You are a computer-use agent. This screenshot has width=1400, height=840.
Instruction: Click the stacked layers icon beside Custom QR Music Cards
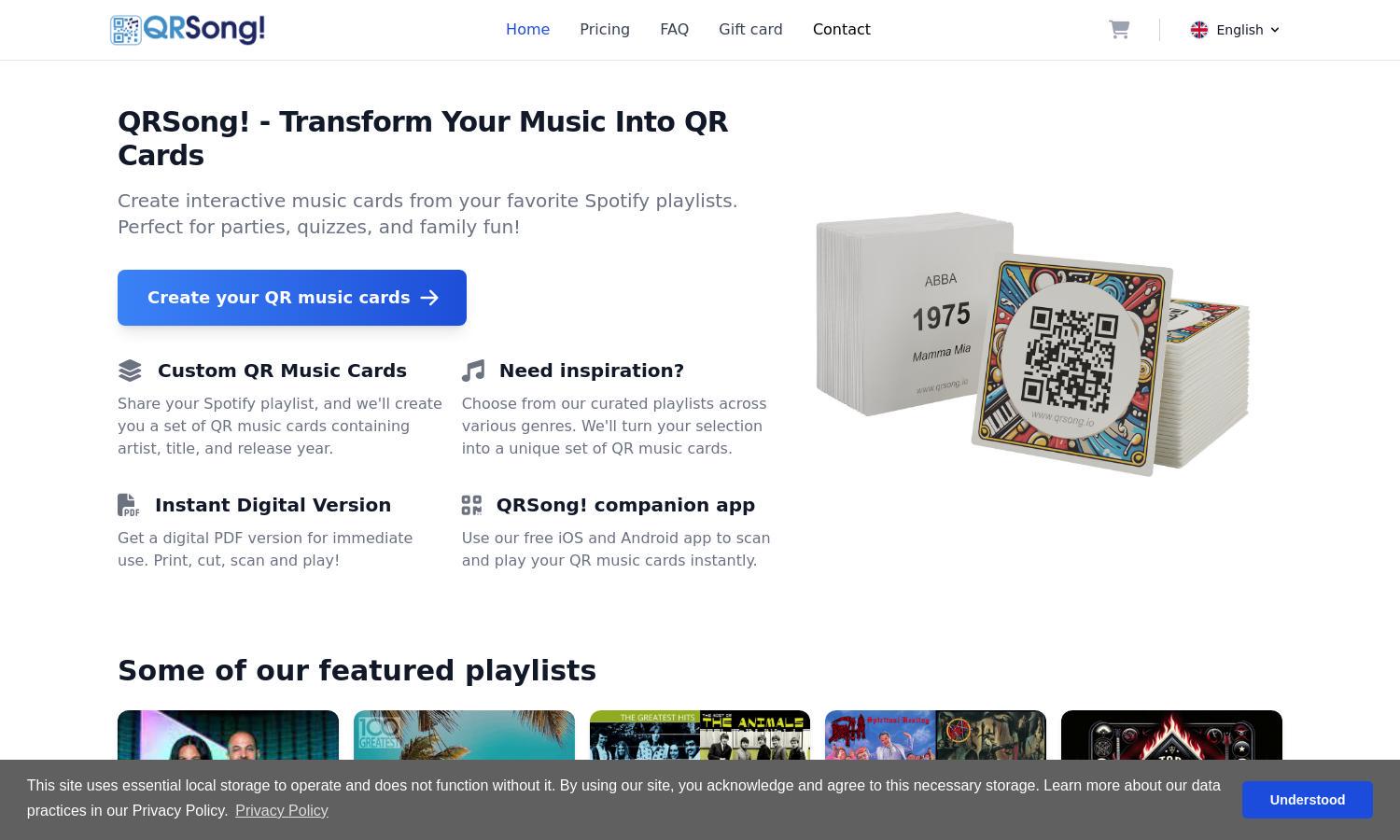(130, 371)
